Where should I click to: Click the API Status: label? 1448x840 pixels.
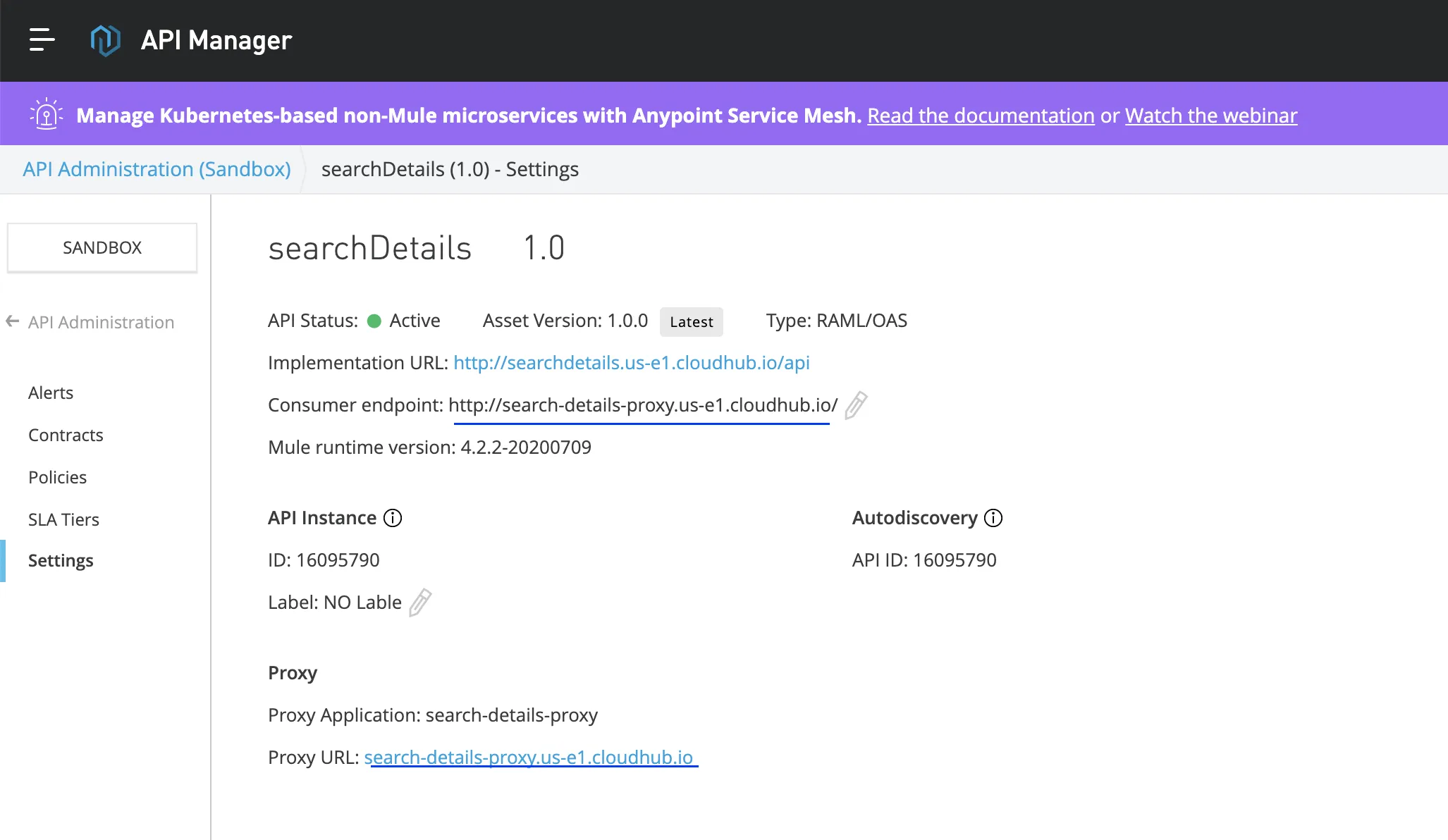[313, 321]
